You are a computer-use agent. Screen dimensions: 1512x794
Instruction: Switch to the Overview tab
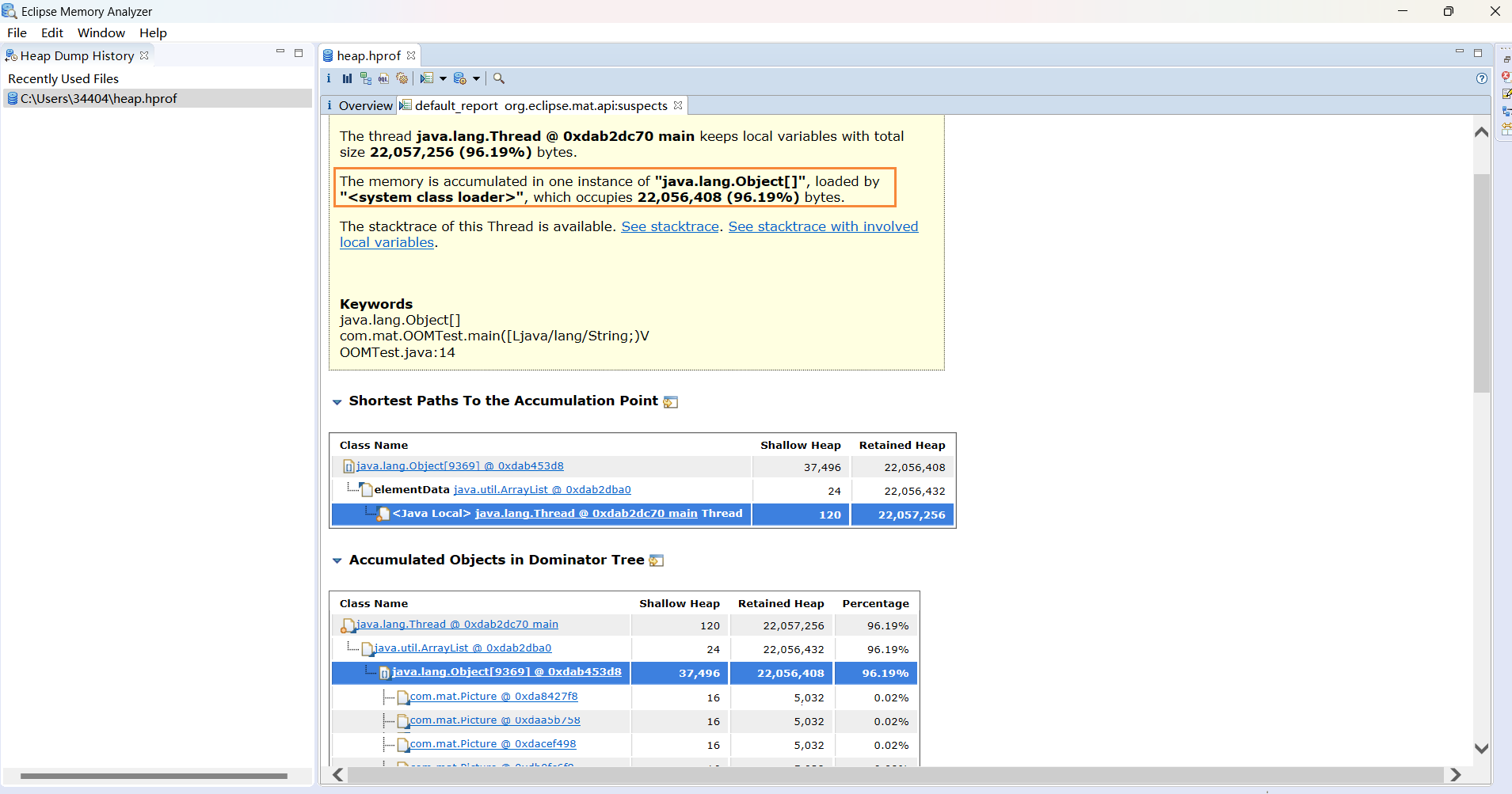coord(359,105)
